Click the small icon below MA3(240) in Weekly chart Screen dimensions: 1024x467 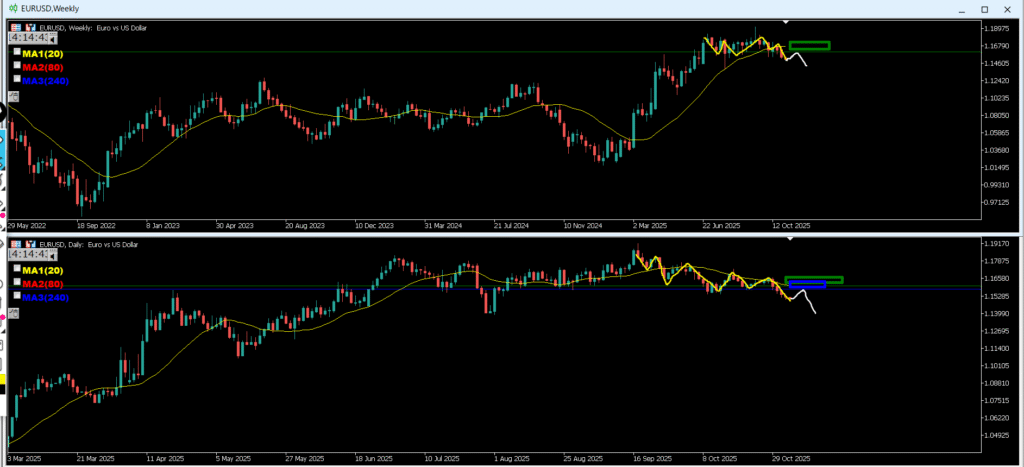point(14,96)
